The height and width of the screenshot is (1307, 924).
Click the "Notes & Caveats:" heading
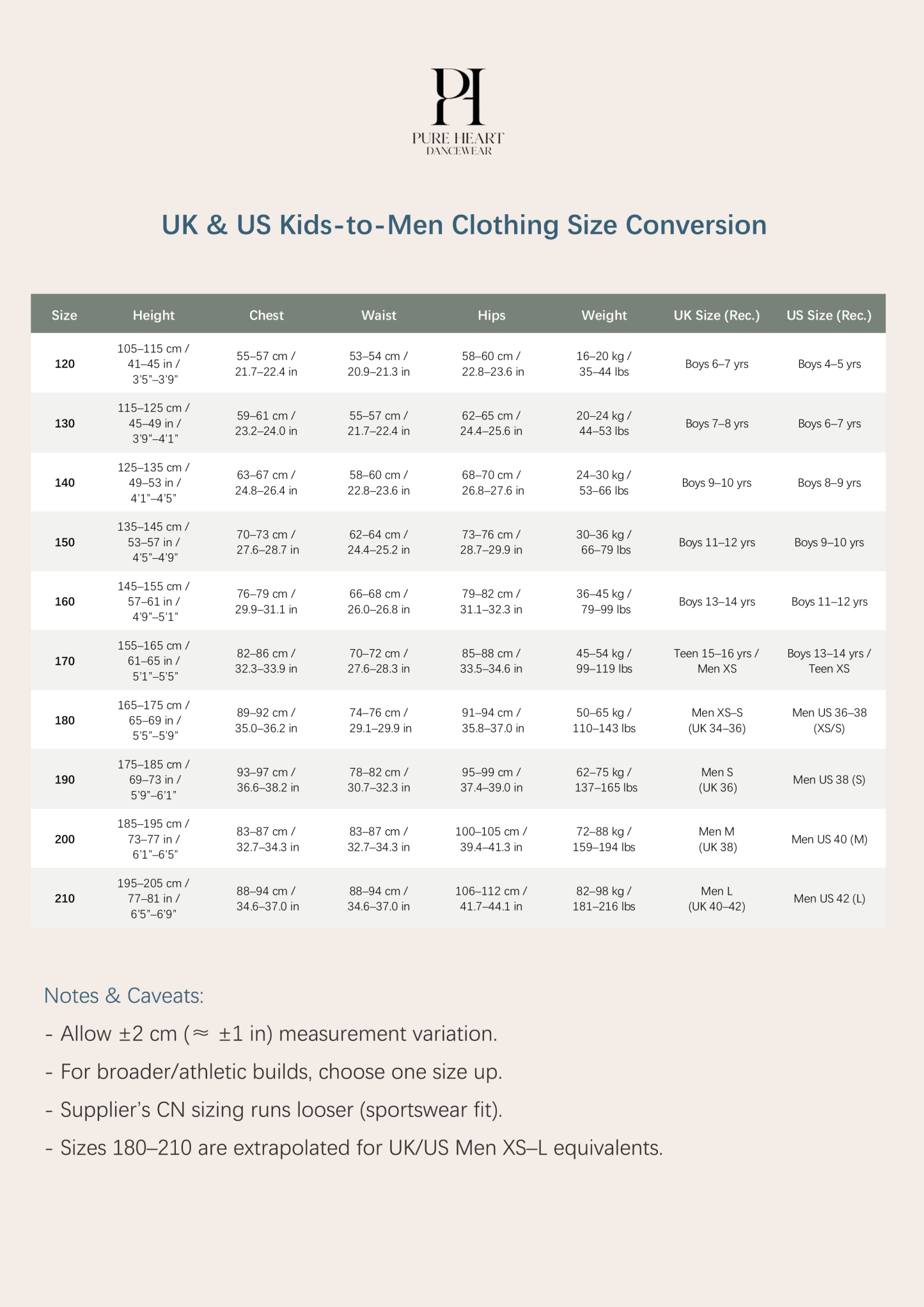tap(124, 996)
